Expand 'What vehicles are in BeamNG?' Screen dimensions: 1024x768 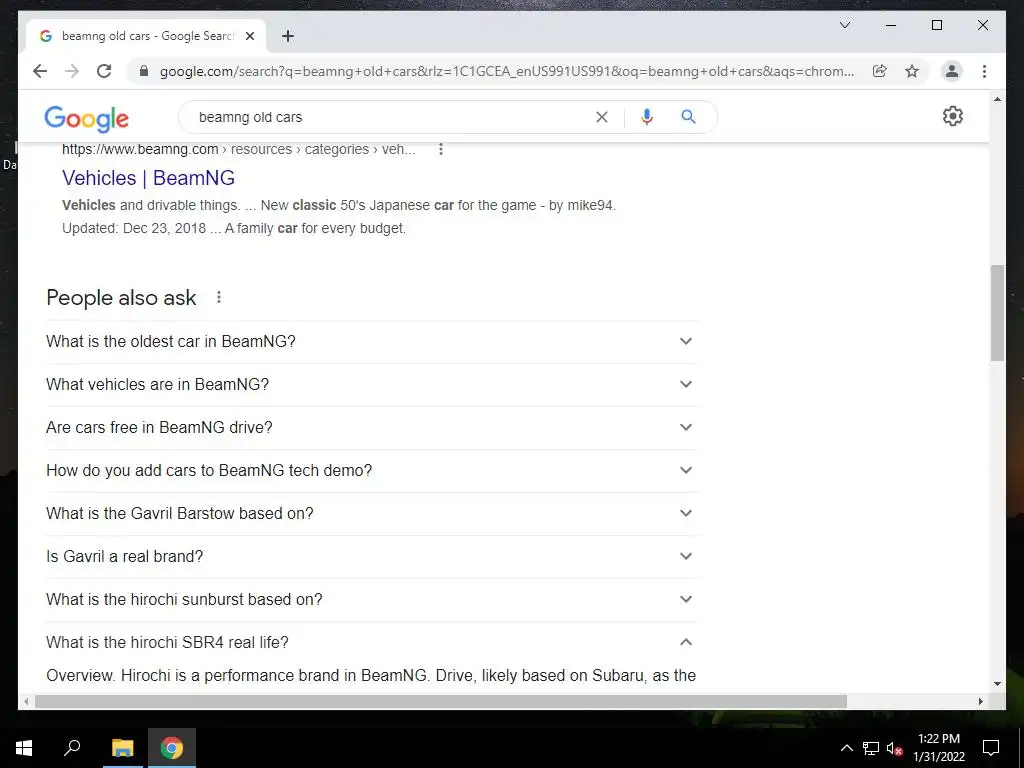pyautogui.click(x=370, y=385)
